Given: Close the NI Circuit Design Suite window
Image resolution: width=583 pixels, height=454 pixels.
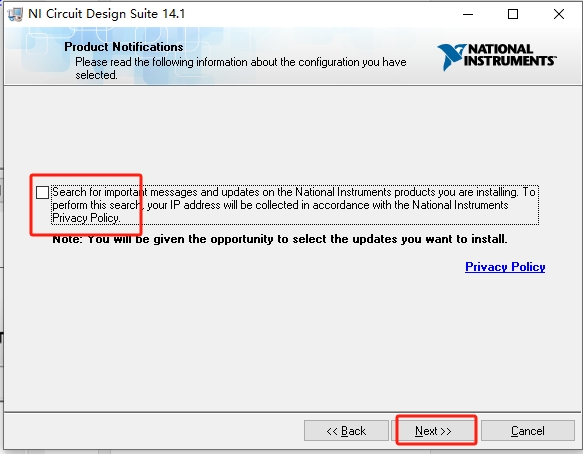Looking at the screenshot, I should coord(559,14).
